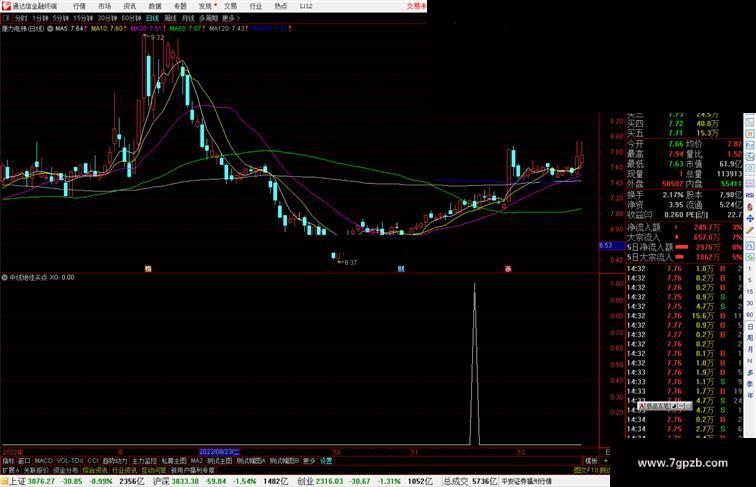Select the 多周期 multi-period tab
Image resolution: width=756 pixels, height=487 pixels.
pos(208,18)
